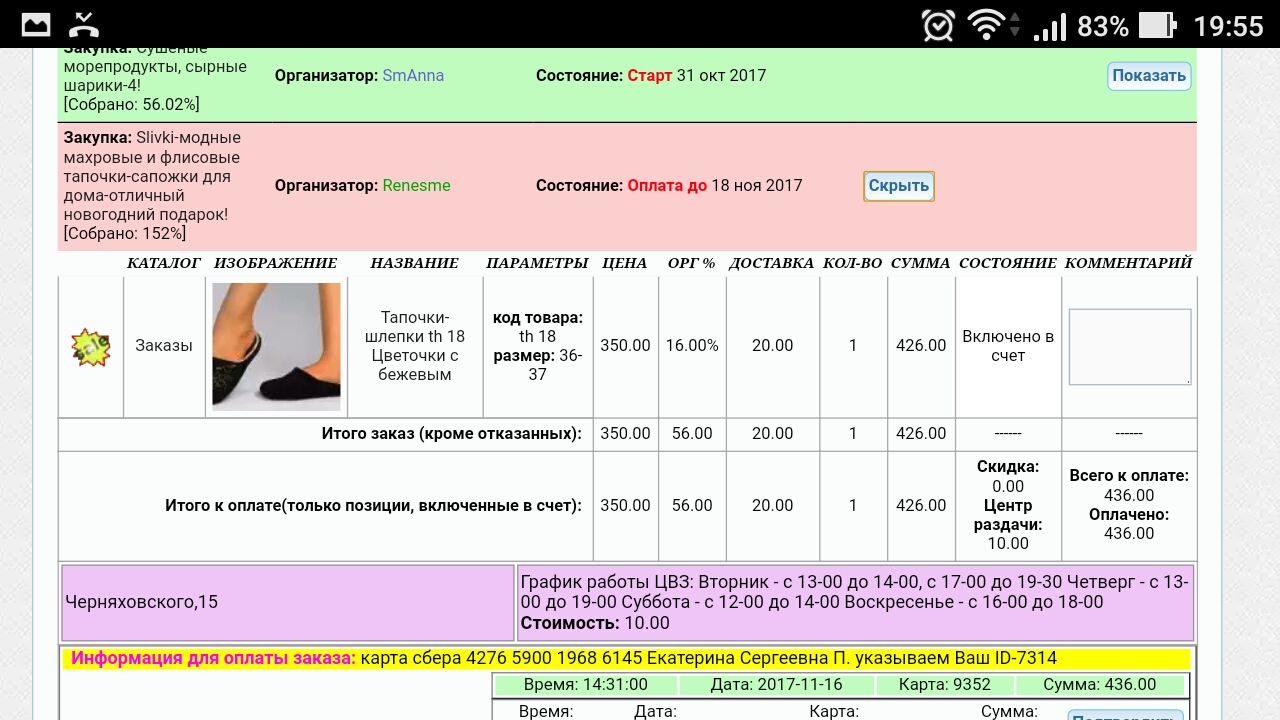1280x720 pixels.
Task: Tap the 19:55 clock in status bar
Action: [x=1229, y=26]
